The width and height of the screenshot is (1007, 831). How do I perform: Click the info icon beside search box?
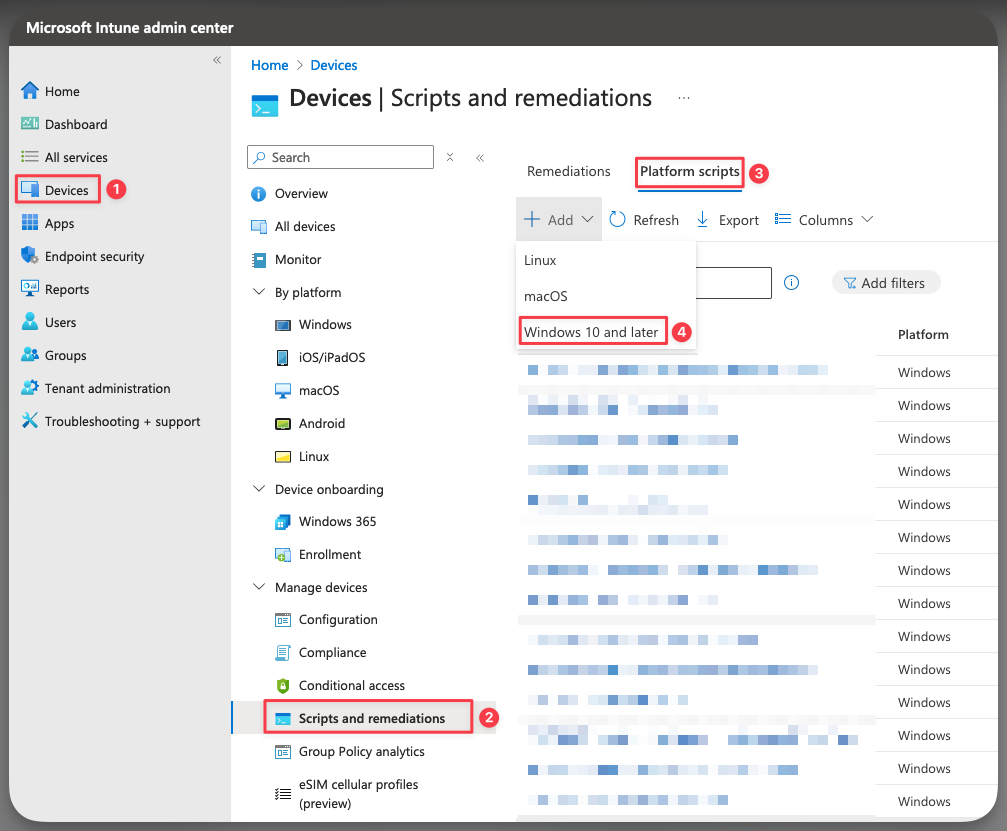[791, 283]
